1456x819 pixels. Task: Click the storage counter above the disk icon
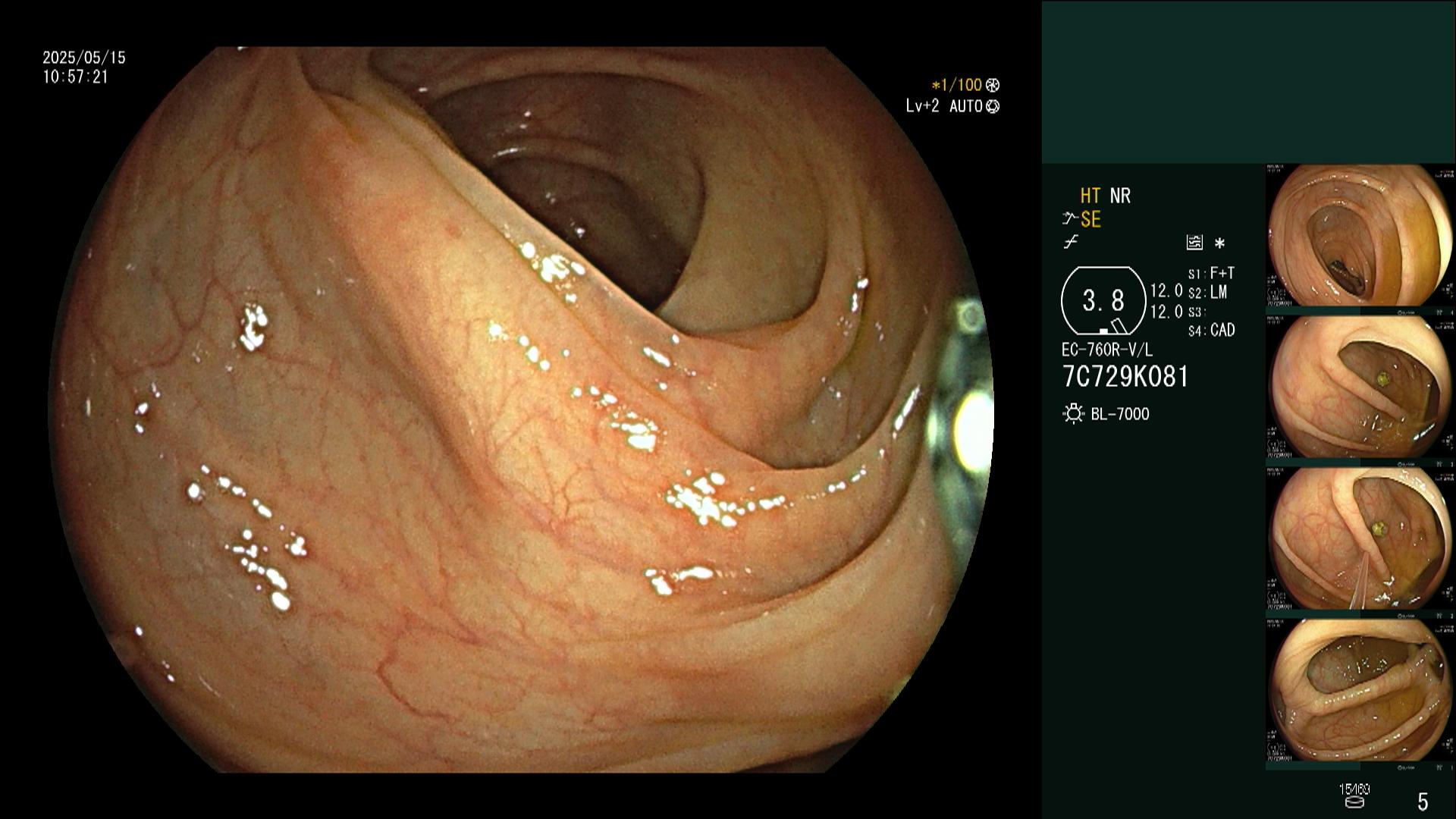1354,789
